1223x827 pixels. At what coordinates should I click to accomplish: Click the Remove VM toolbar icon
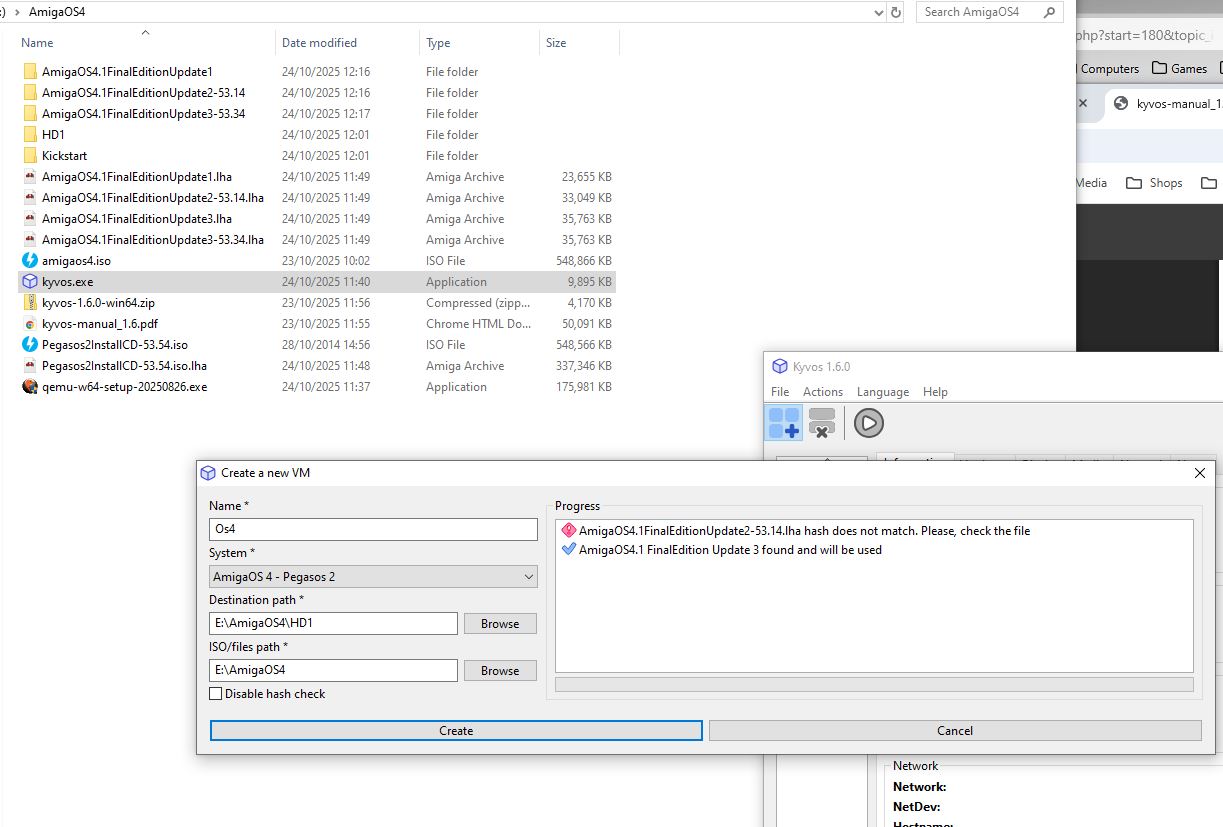point(822,423)
